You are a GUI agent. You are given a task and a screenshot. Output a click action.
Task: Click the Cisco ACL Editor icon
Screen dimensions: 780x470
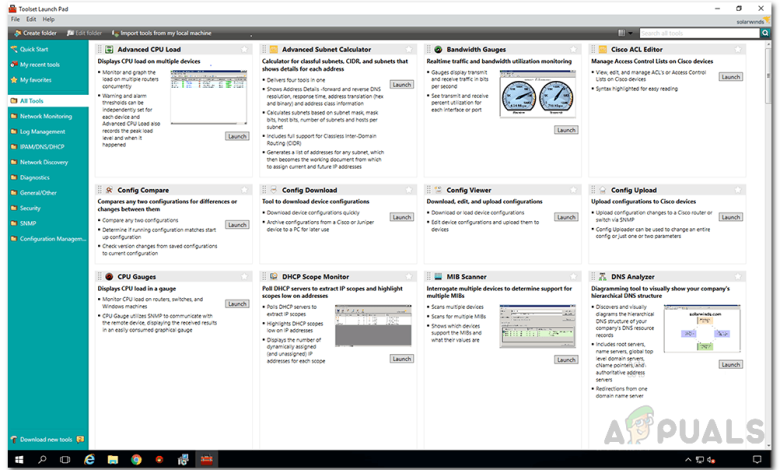click(x=603, y=49)
